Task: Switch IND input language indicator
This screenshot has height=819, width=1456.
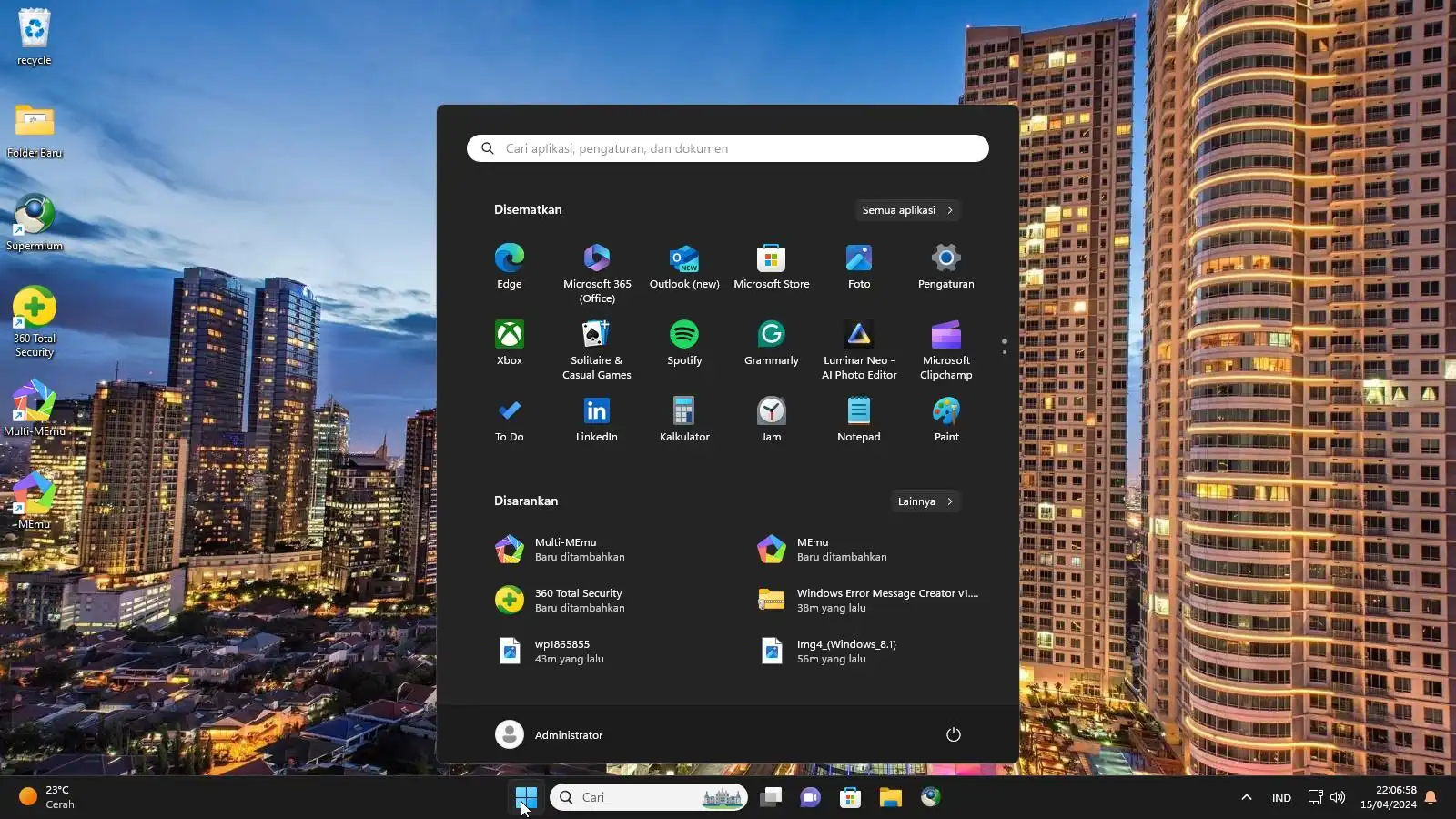Action: tap(1281, 797)
